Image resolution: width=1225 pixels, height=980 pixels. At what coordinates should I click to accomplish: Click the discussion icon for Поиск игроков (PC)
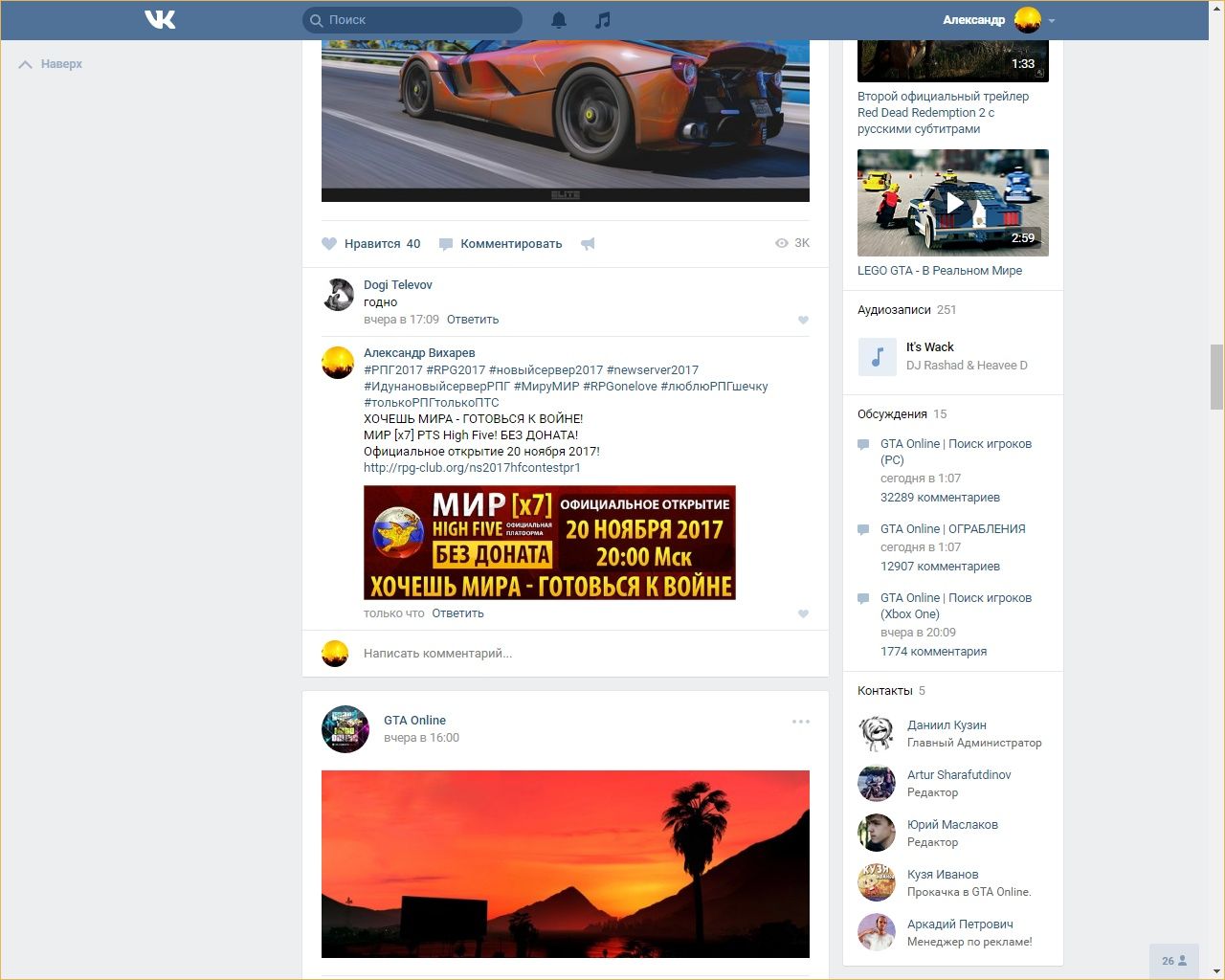coord(863,444)
